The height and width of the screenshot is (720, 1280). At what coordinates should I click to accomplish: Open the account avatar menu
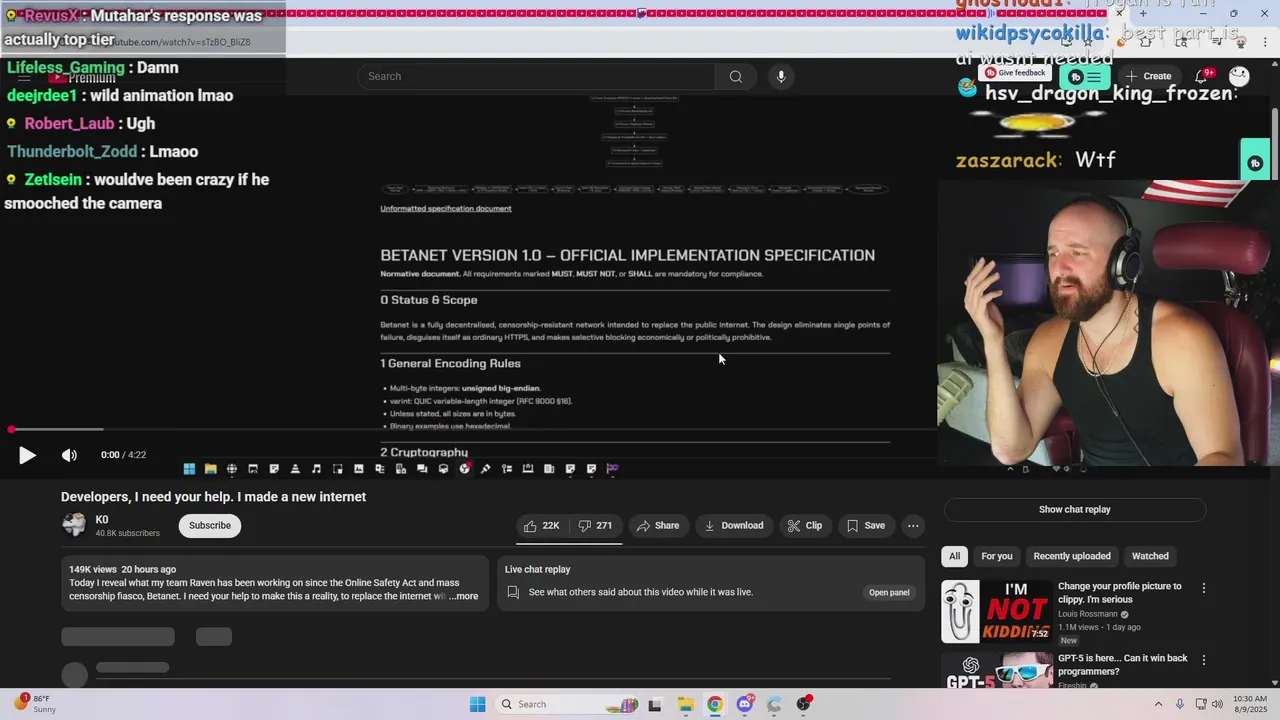(1239, 76)
